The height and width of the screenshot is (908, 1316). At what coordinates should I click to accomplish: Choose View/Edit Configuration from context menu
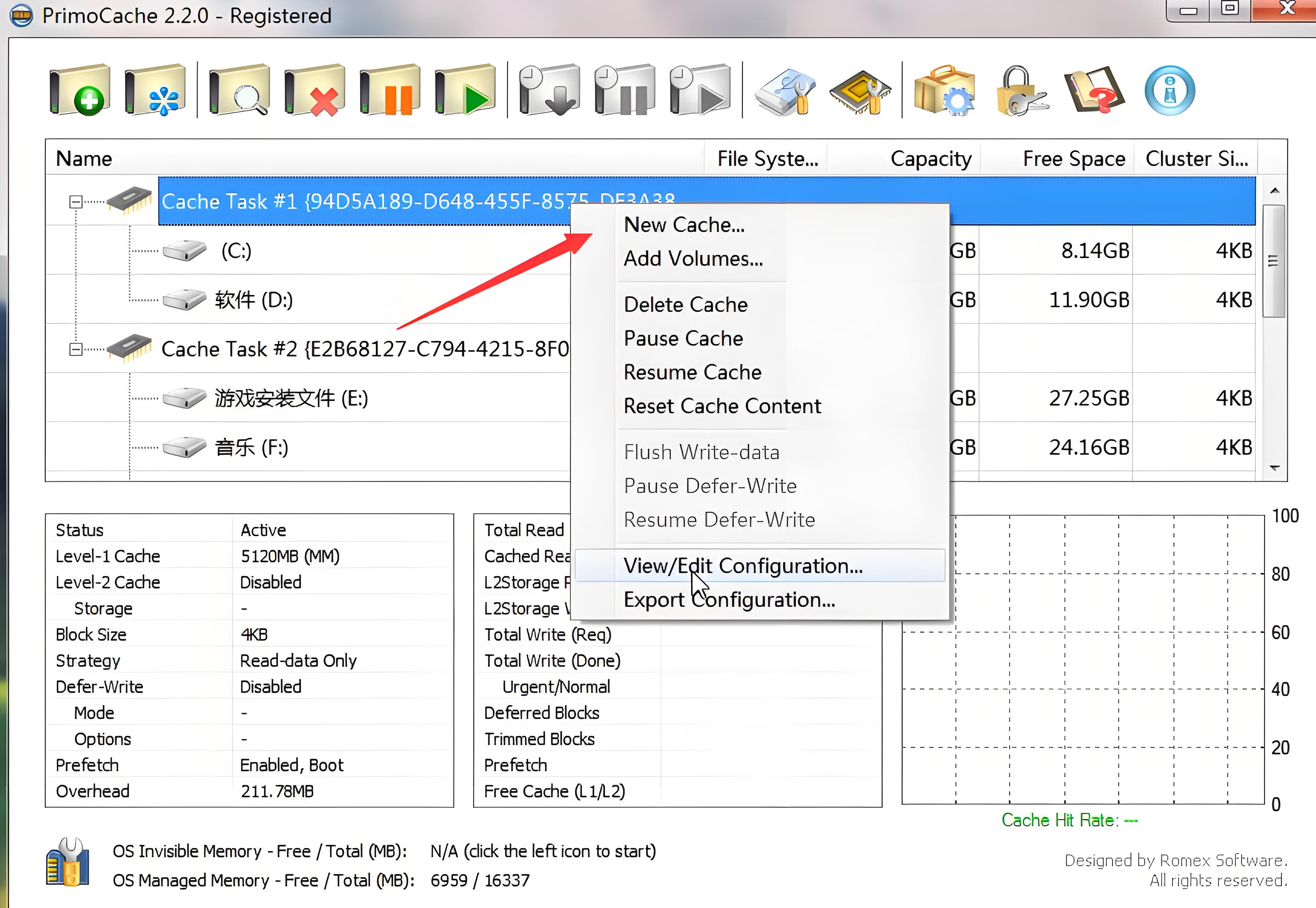(x=742, y=565)
